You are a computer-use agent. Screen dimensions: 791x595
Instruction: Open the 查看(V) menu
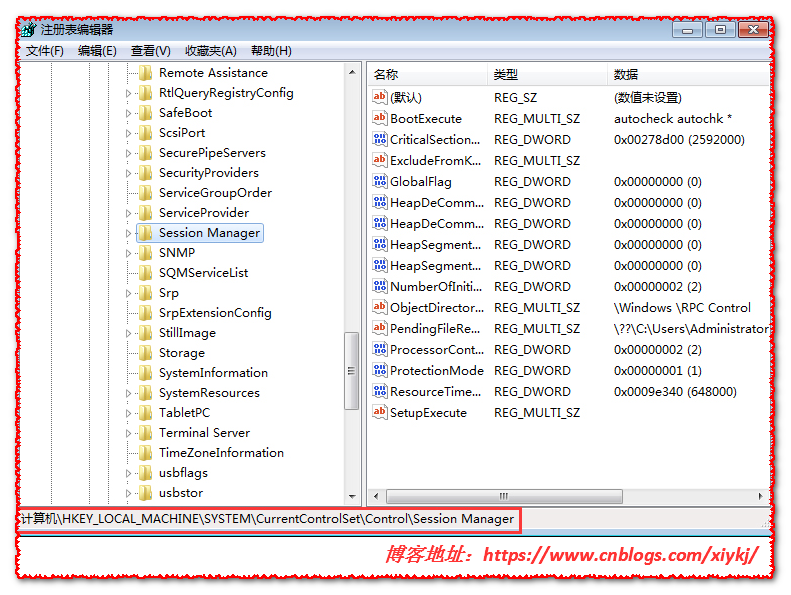(x=151, y=51)
